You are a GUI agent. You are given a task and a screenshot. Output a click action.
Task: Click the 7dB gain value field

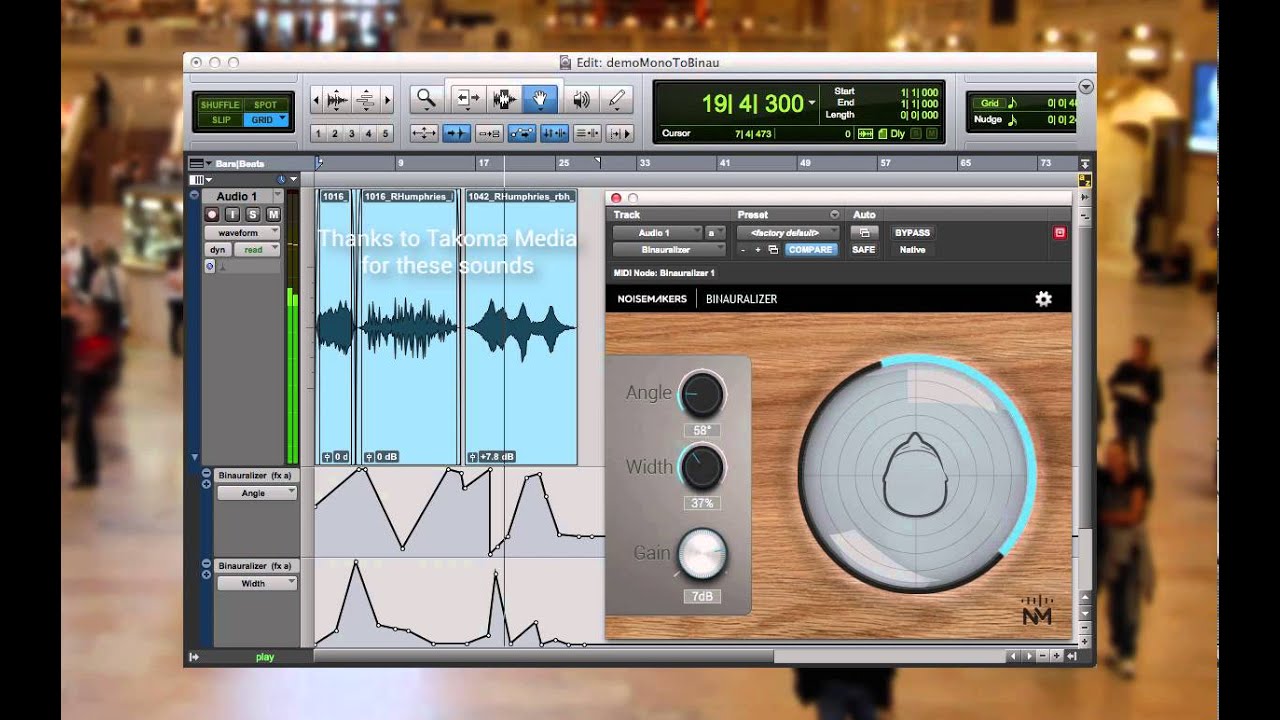pos(702,596)
